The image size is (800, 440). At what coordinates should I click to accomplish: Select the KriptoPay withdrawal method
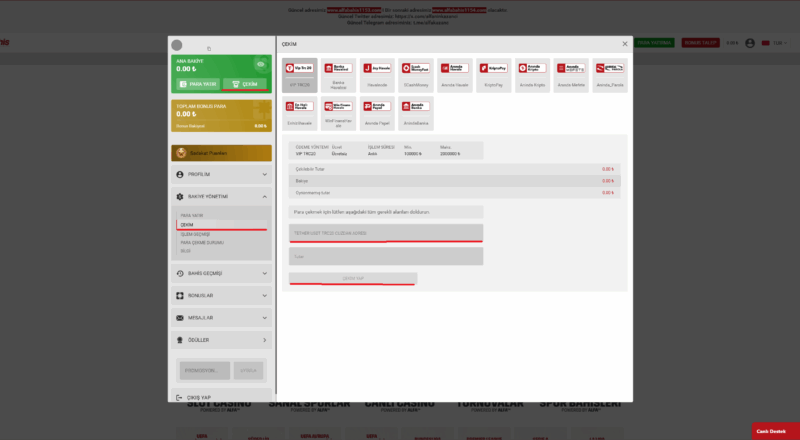click(493, 75)
